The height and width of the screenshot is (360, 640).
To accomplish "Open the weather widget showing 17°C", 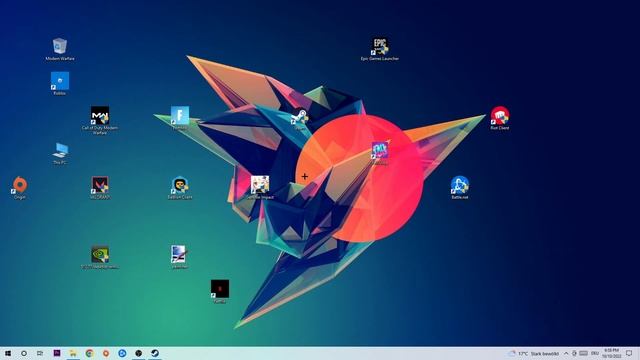I will 533,353.
